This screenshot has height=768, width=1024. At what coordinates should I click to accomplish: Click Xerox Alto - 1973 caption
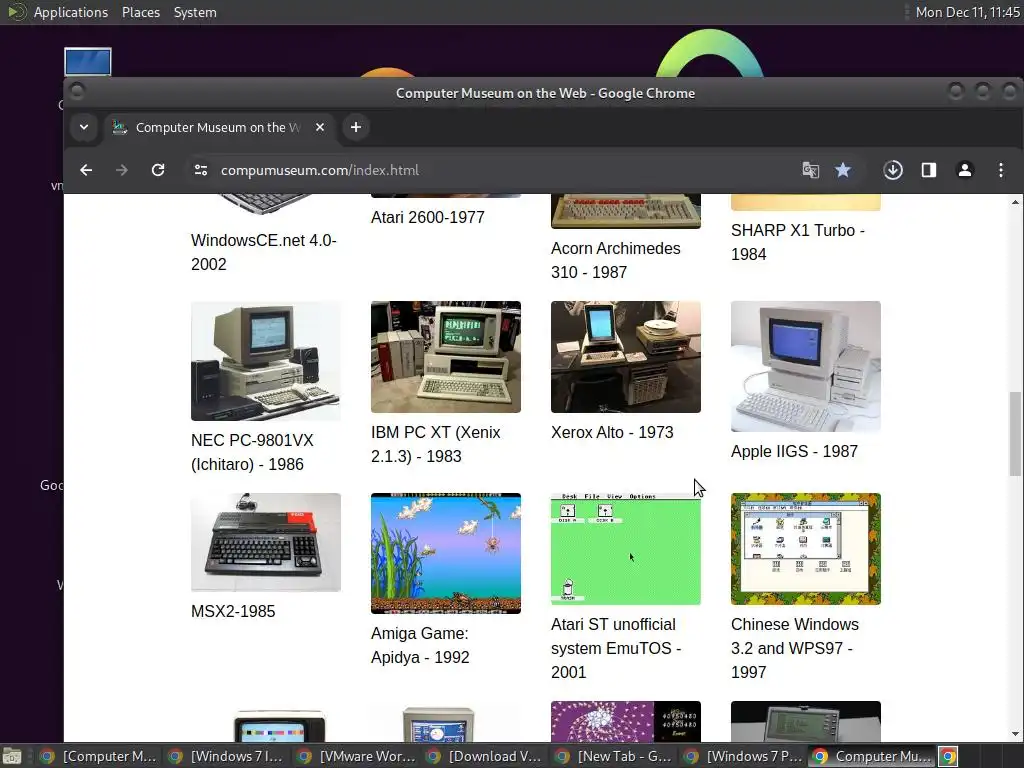tap(612, 432)
